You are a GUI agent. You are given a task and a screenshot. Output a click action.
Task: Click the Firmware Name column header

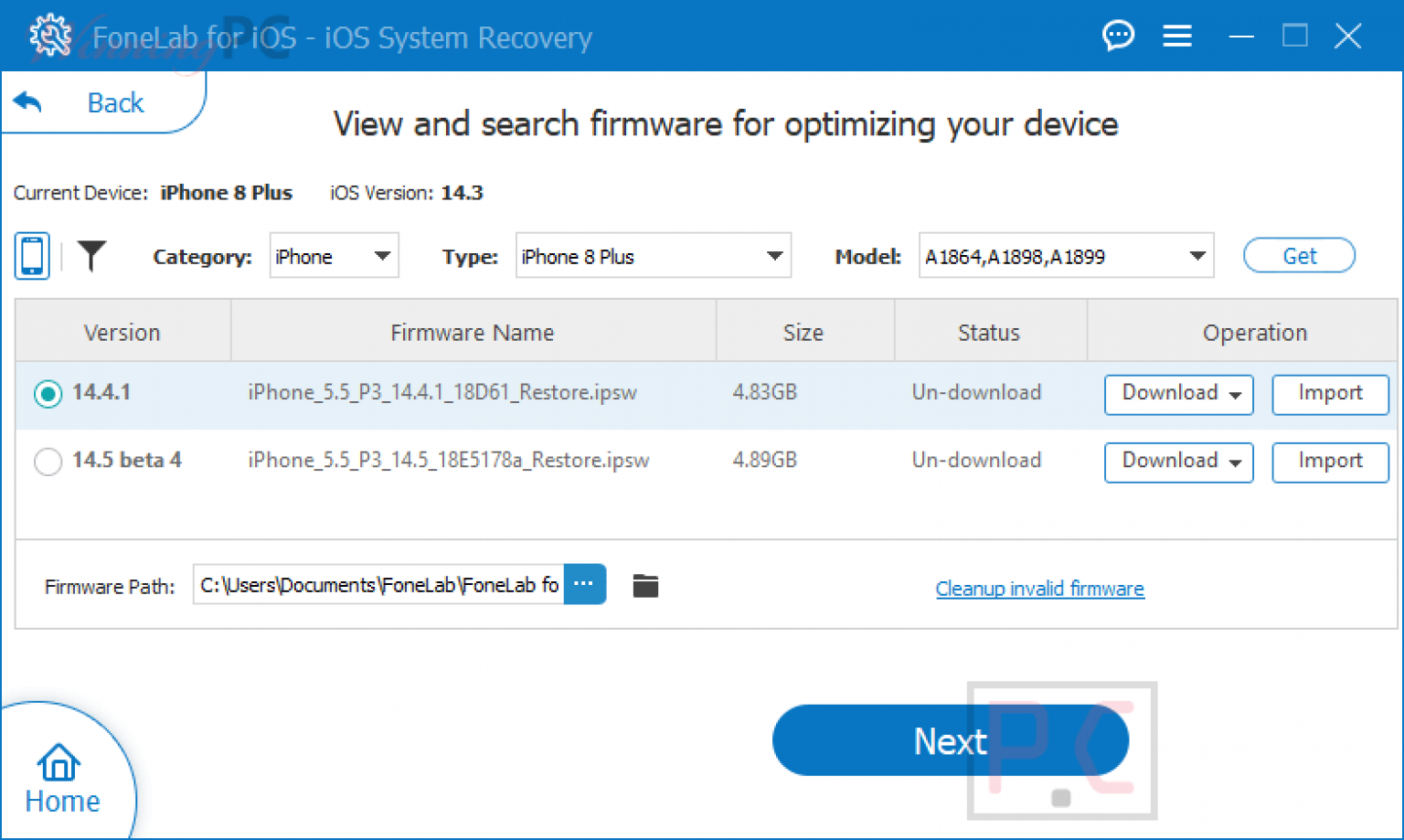click(x=473, y=332)
